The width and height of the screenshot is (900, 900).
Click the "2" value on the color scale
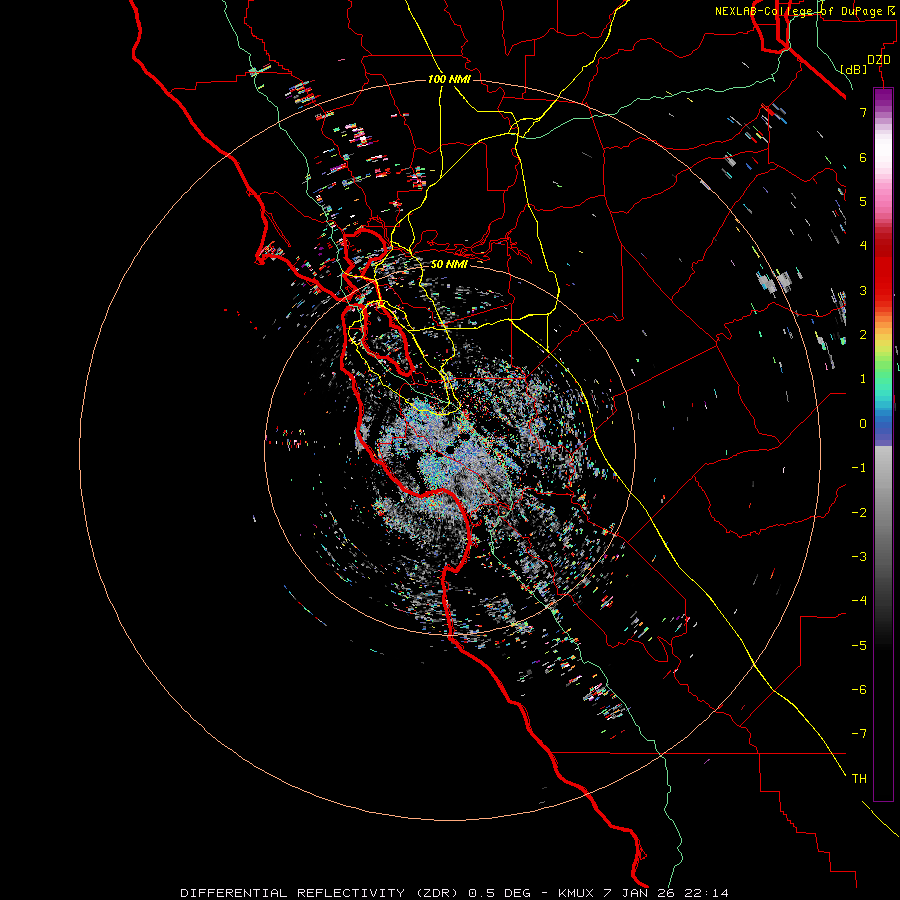click(x=863, y=335)
